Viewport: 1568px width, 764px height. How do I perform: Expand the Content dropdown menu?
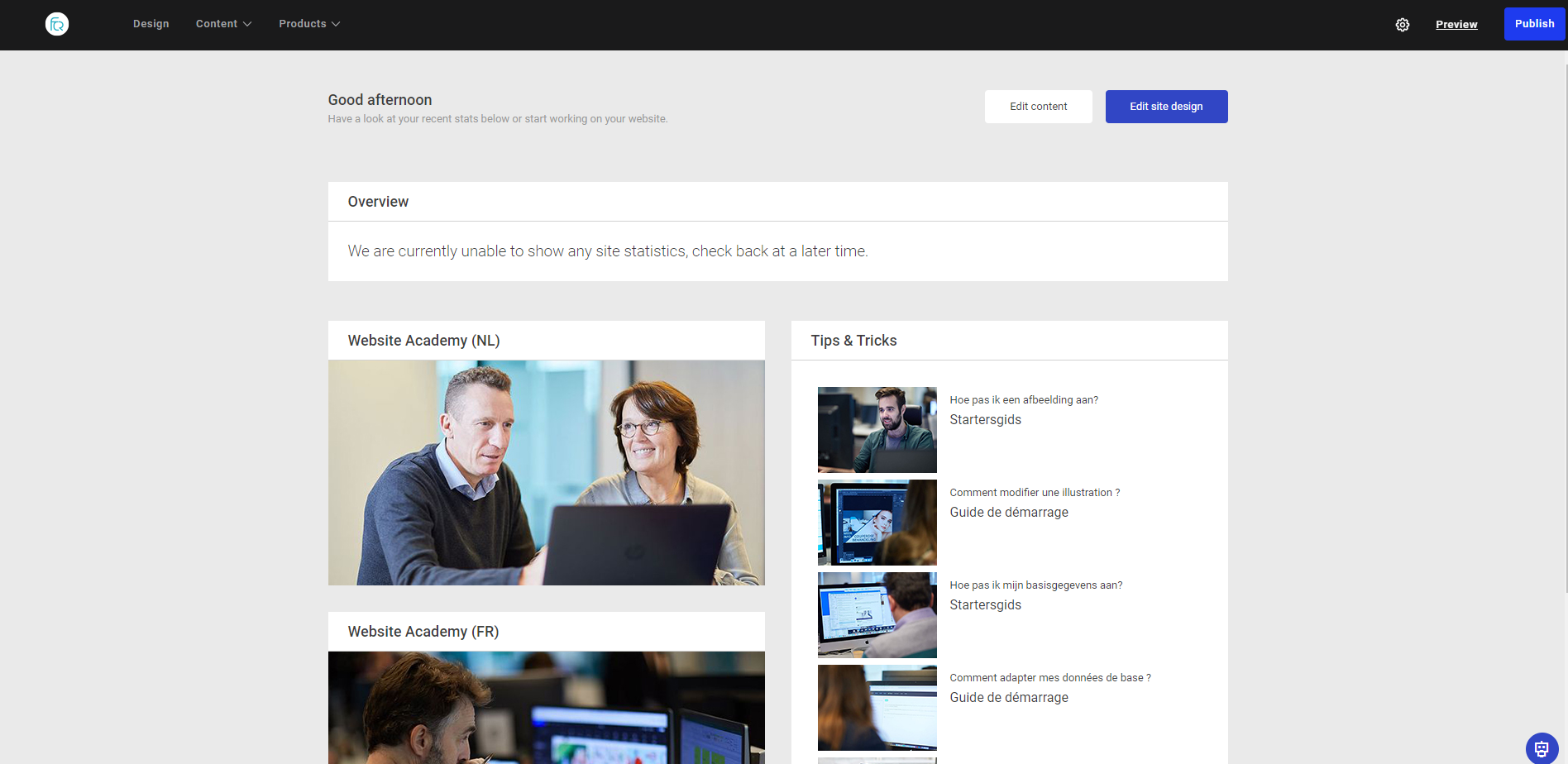(223, 24)
